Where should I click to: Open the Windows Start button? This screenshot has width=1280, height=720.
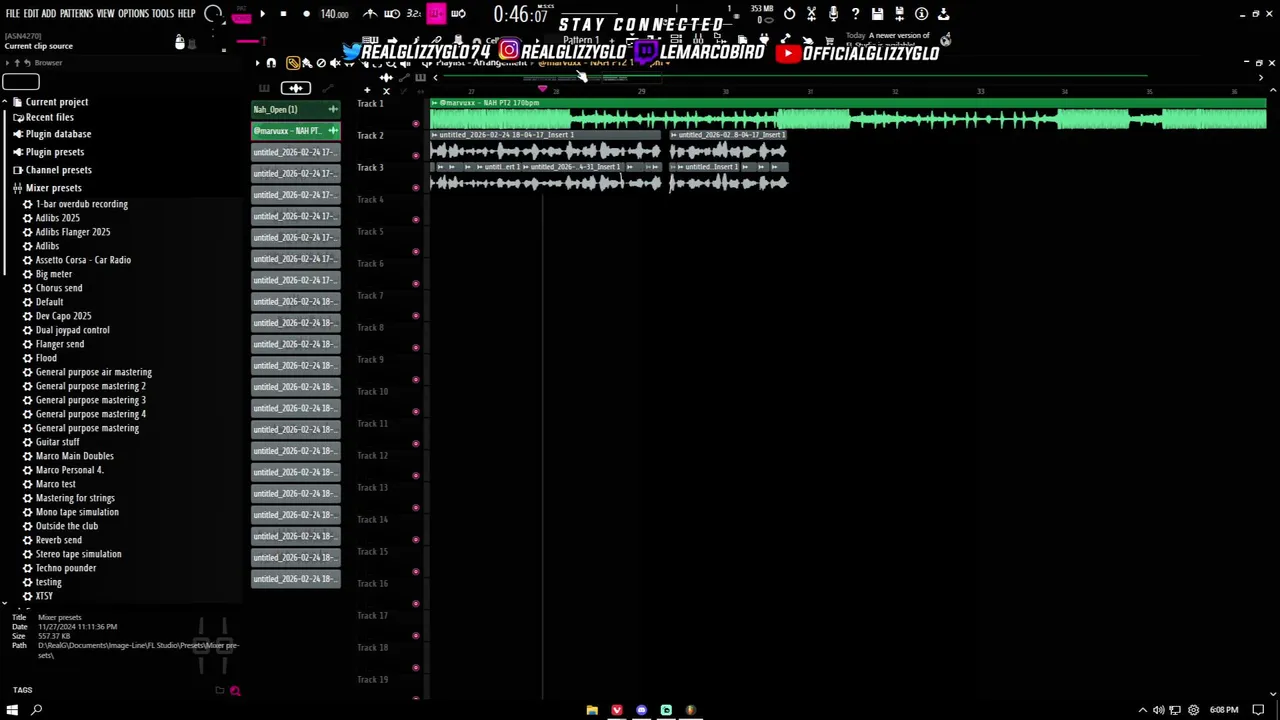(12, 710)
